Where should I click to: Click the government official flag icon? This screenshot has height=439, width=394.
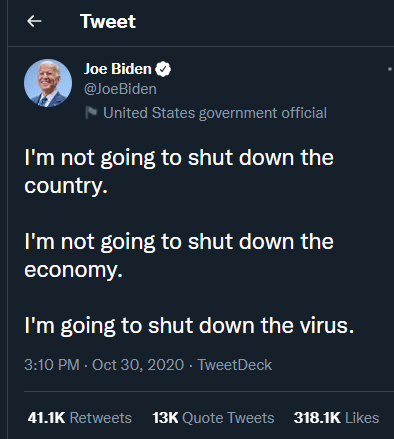click(91, 113)
